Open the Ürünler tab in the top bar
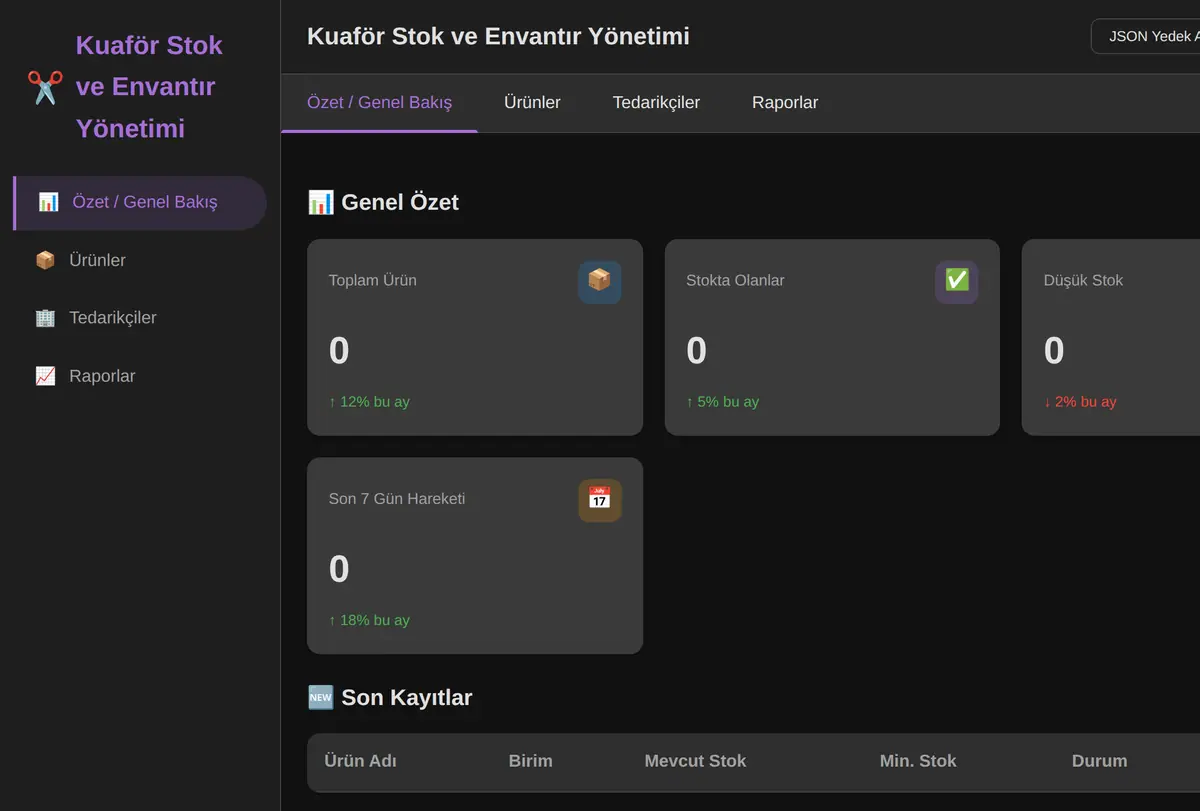 pyautogui.click(x=532, y=103)
